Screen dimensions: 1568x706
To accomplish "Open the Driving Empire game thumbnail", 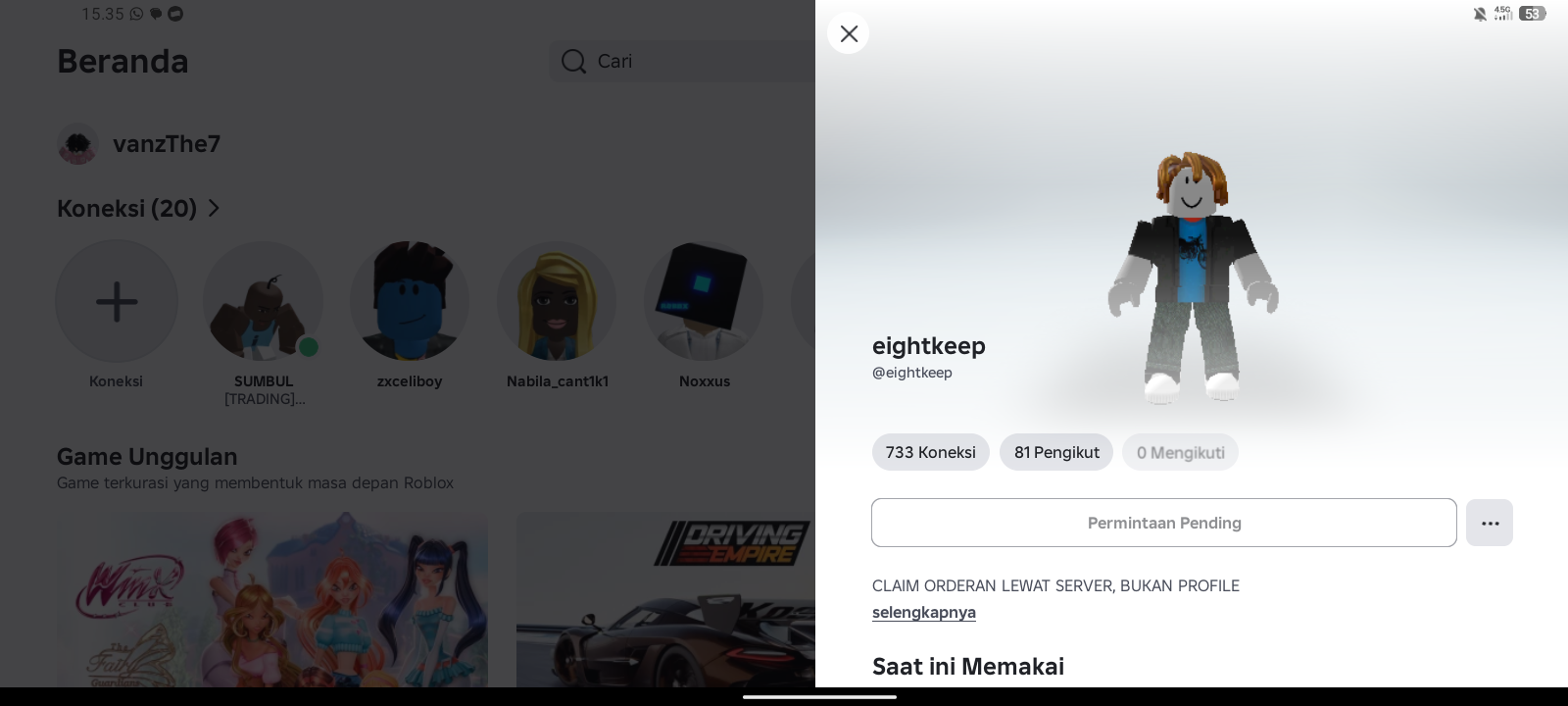I will (x=666, y=599).
